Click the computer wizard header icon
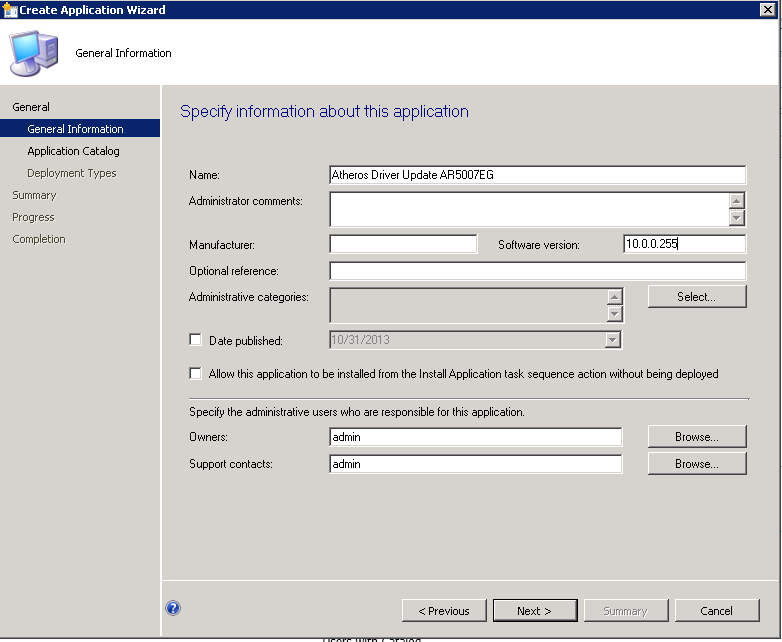 [x=33, y=51]
